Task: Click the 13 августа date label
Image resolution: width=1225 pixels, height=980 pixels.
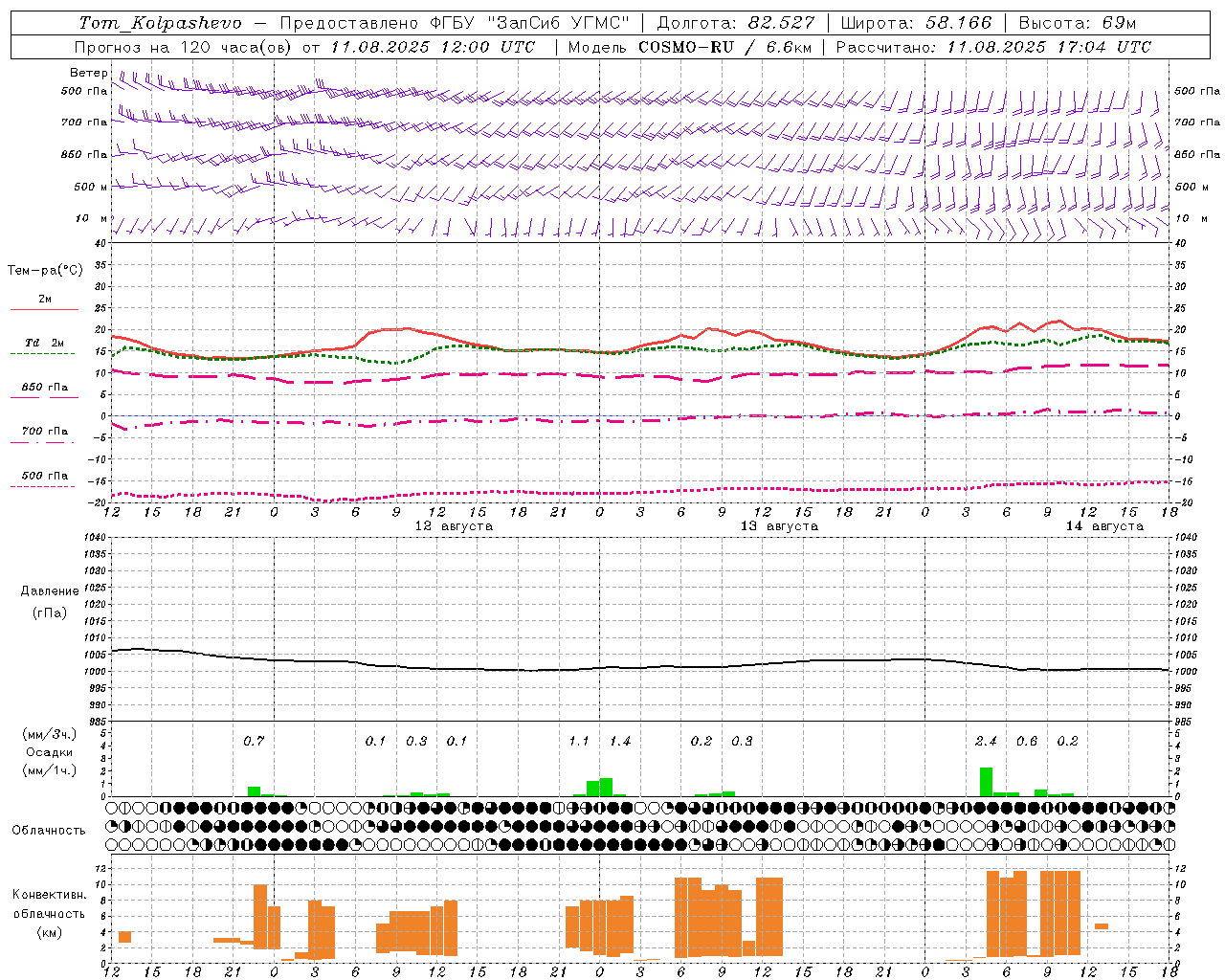Action: pyautogui.click(x=779, y=526)
